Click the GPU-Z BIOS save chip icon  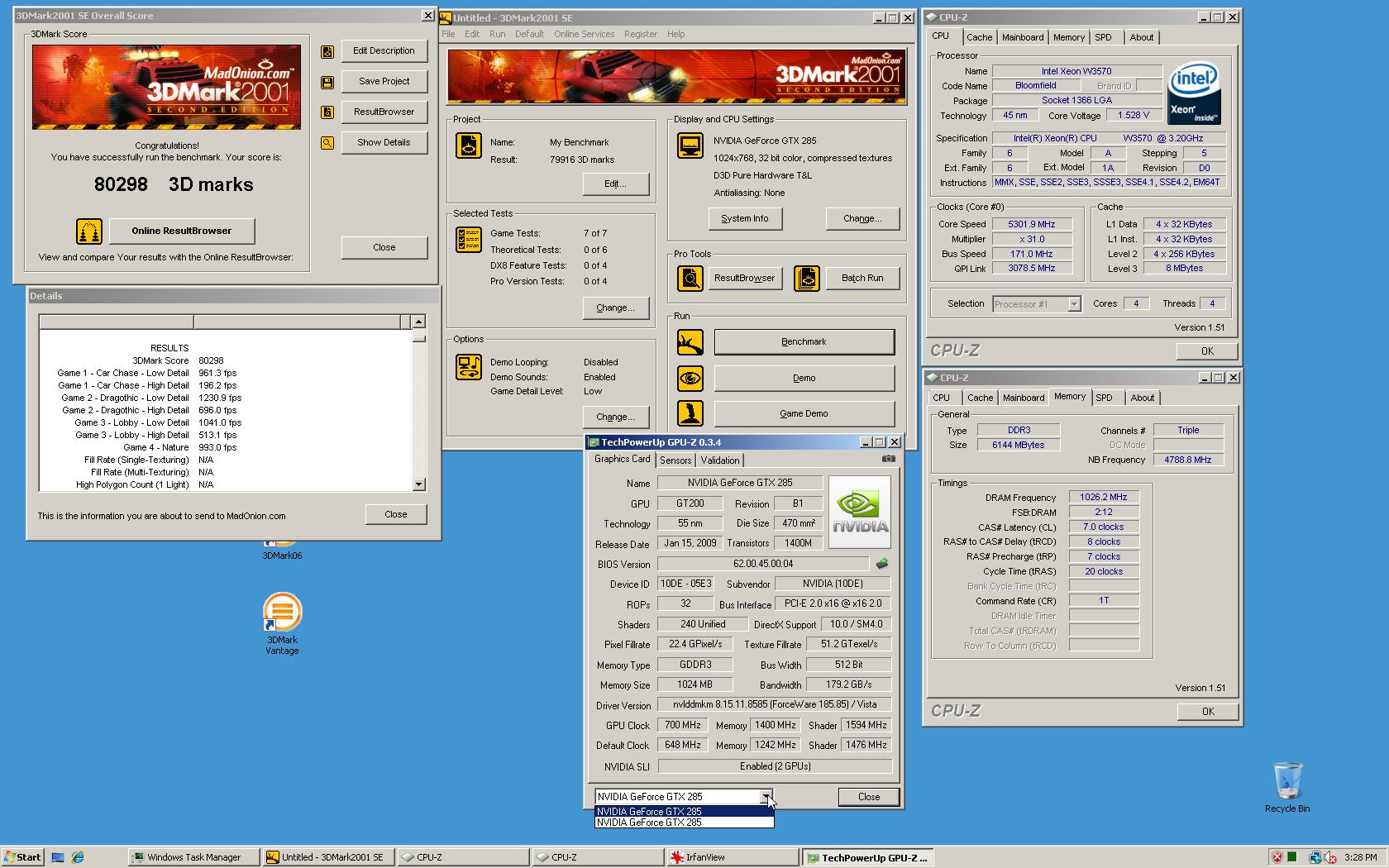(882, 564)
